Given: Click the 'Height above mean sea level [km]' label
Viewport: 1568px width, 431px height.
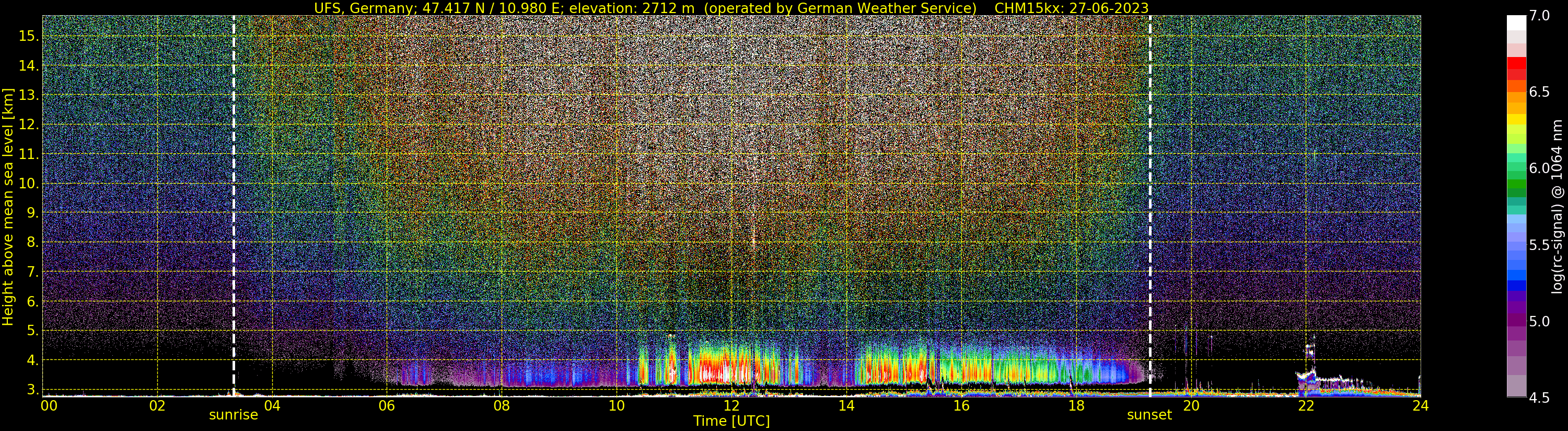Looking at the screenshot, I should (8, 207).
